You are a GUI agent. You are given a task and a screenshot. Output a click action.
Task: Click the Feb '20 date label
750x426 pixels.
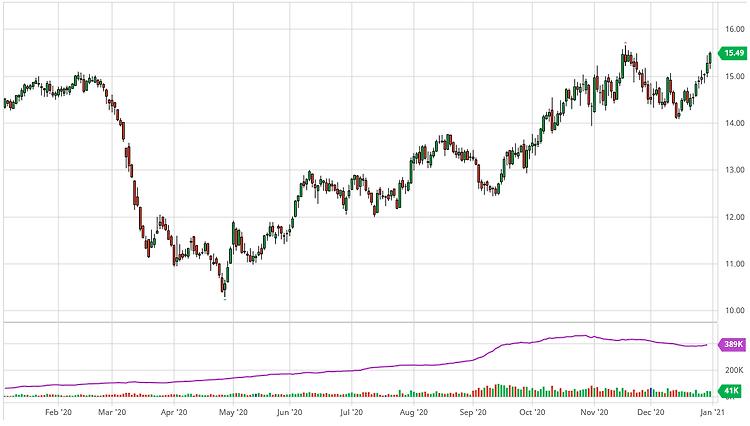point(58,412)
